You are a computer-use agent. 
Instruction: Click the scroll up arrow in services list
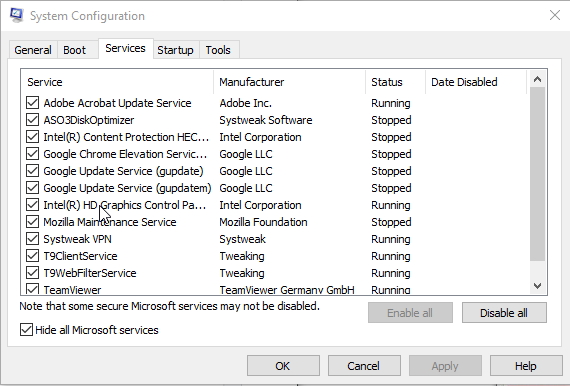pyautogui.click(x=537, y=80)
